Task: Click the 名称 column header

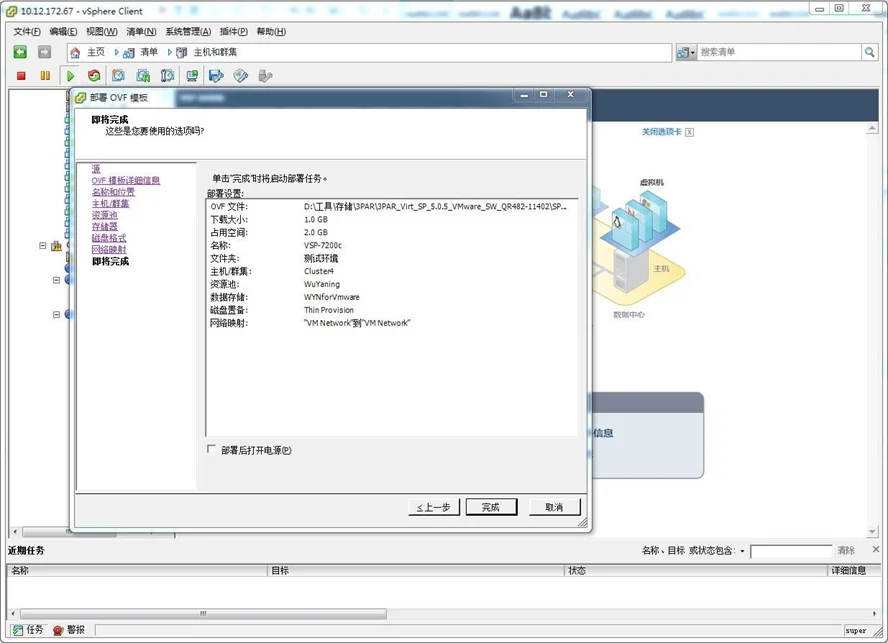Action: click(136, 570)
